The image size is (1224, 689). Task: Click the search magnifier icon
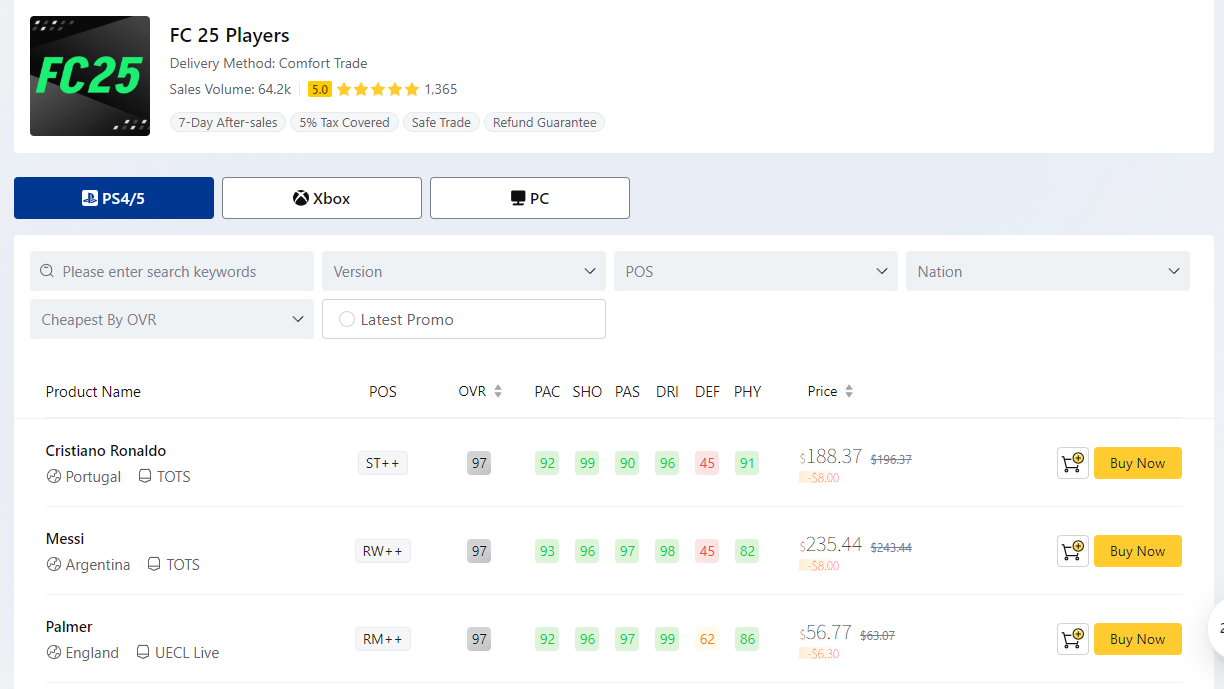[x=47, y=271]
